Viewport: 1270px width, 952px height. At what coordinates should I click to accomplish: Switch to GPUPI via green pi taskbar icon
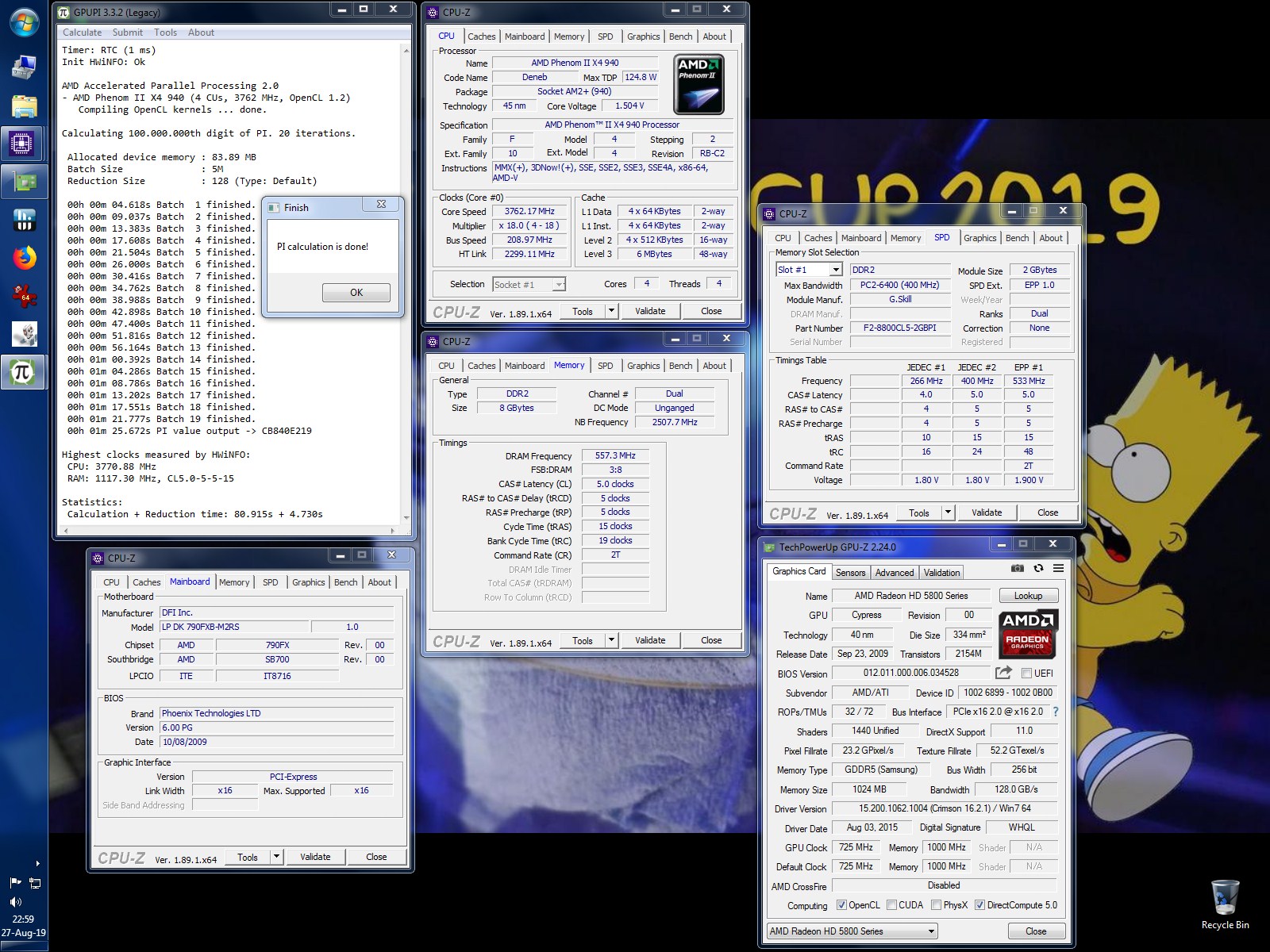(x=22, y=371)
